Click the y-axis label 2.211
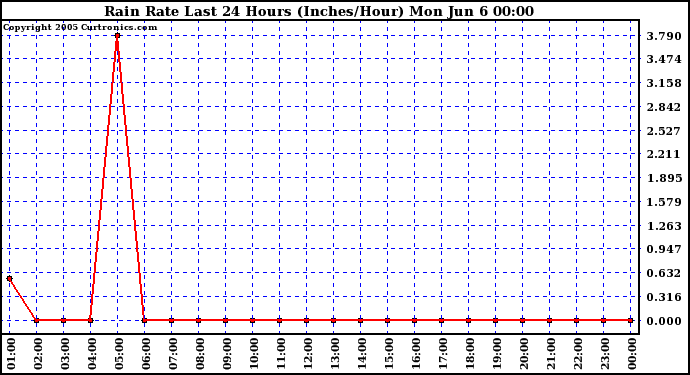Screen dimensions: 690x375 (x=664, y=154)
